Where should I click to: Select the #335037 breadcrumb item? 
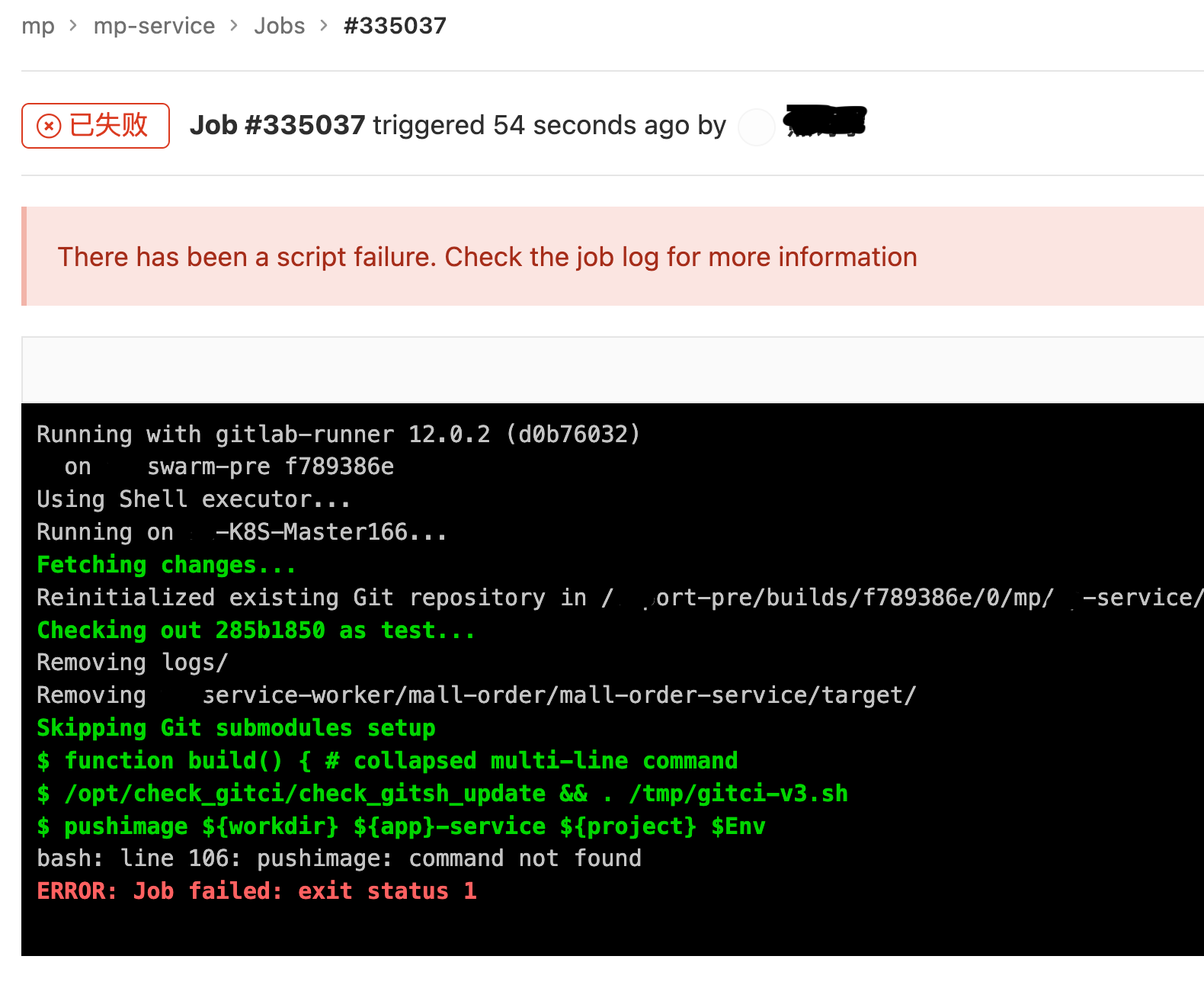(x=395, y=26)
